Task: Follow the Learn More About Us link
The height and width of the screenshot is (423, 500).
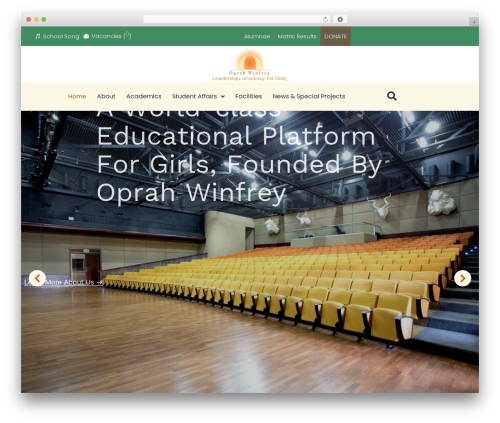Action: [x=63, y=282]
